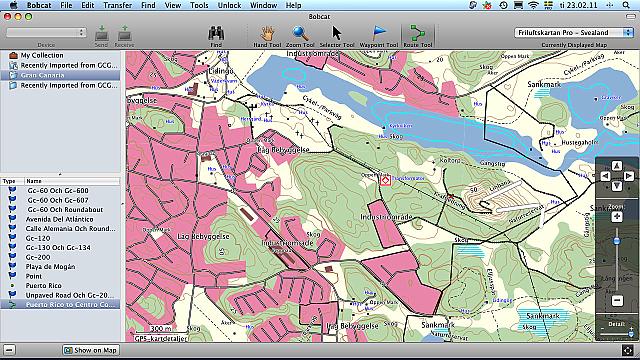This screenshot has height=360, width=640.
Task: Open the Unlock menu
Action: (x=229, y=5)
